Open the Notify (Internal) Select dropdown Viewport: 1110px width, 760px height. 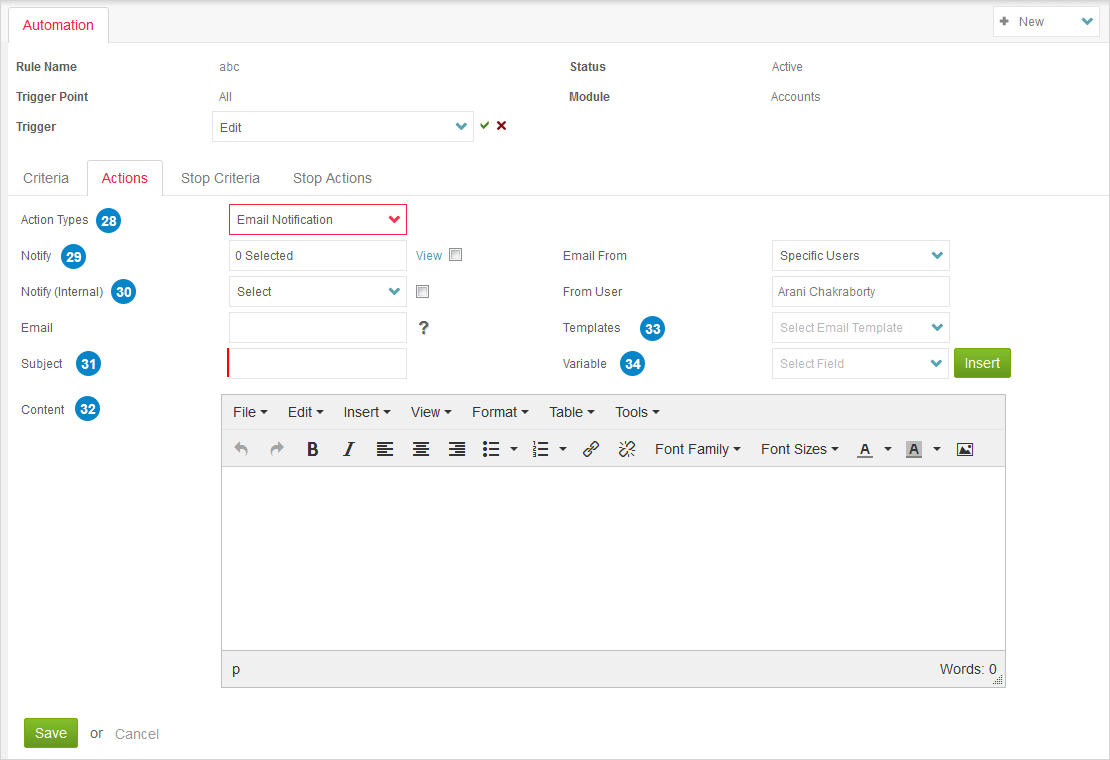click(x=318, y=292)
